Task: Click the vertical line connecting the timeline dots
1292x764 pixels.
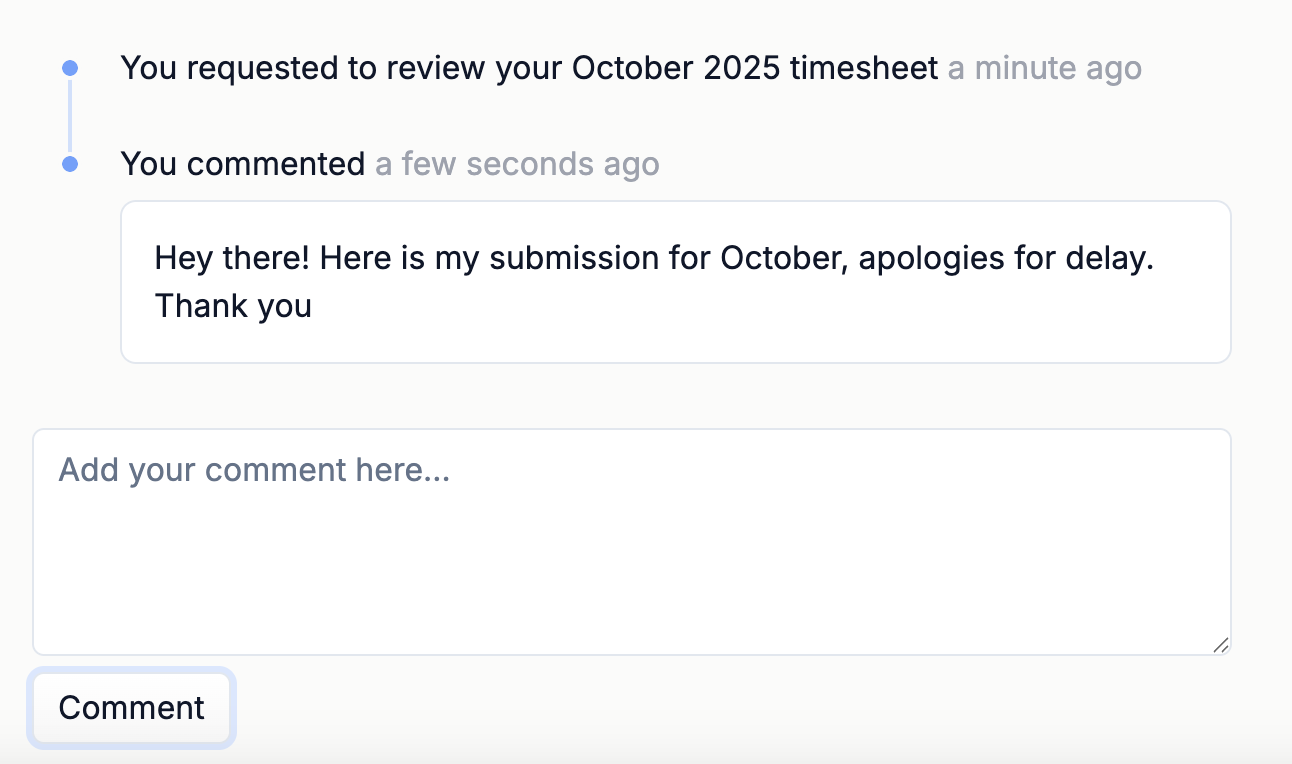Action: (x=70, y=116)
